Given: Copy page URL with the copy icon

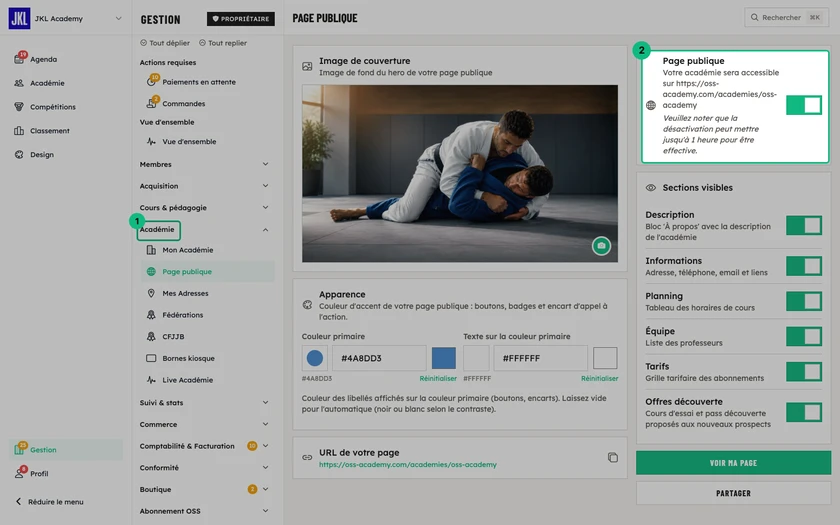Looking at the screenshot, I should [x=613, y=458].
